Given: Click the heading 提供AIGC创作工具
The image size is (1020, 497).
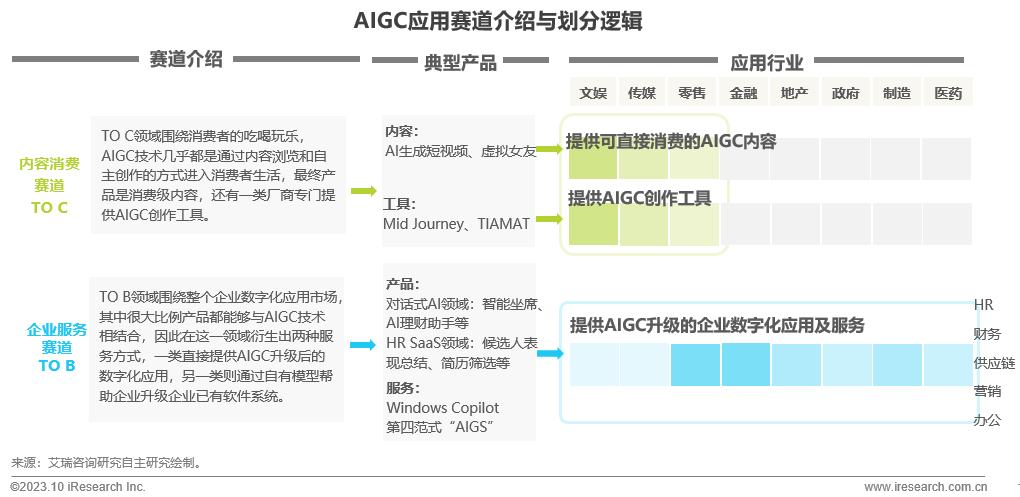Looking at the screenshot, I should (x=639, y=198).
